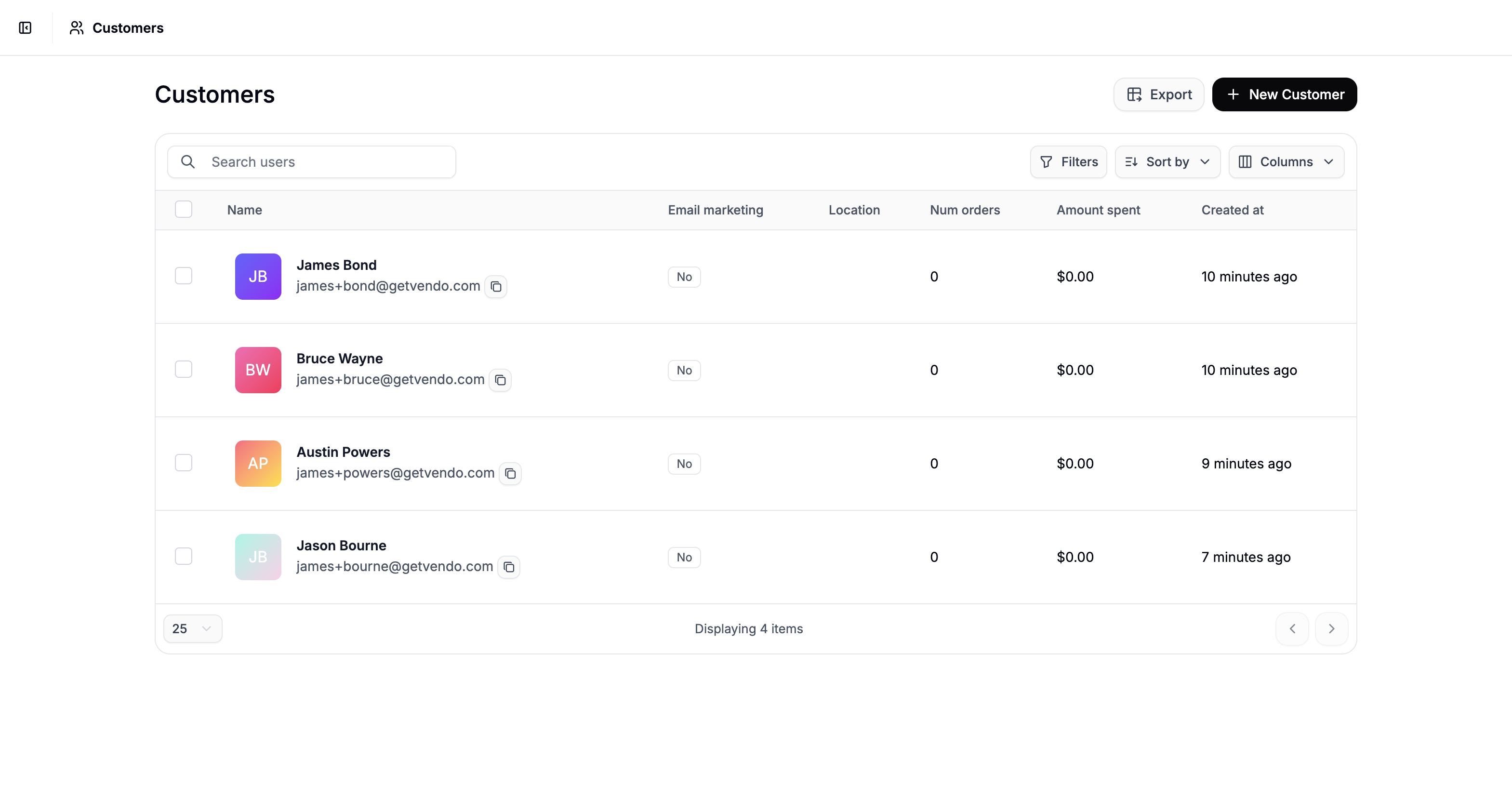This screenshot has width=1512, height=799.
Task: Tick the Jason Bourne row checkbox
Action: (x=184, y=555)
